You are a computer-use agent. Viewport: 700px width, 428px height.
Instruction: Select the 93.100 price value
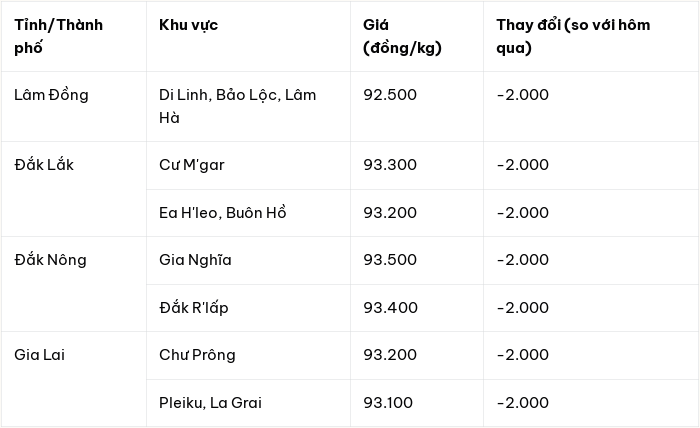[388, 403]
